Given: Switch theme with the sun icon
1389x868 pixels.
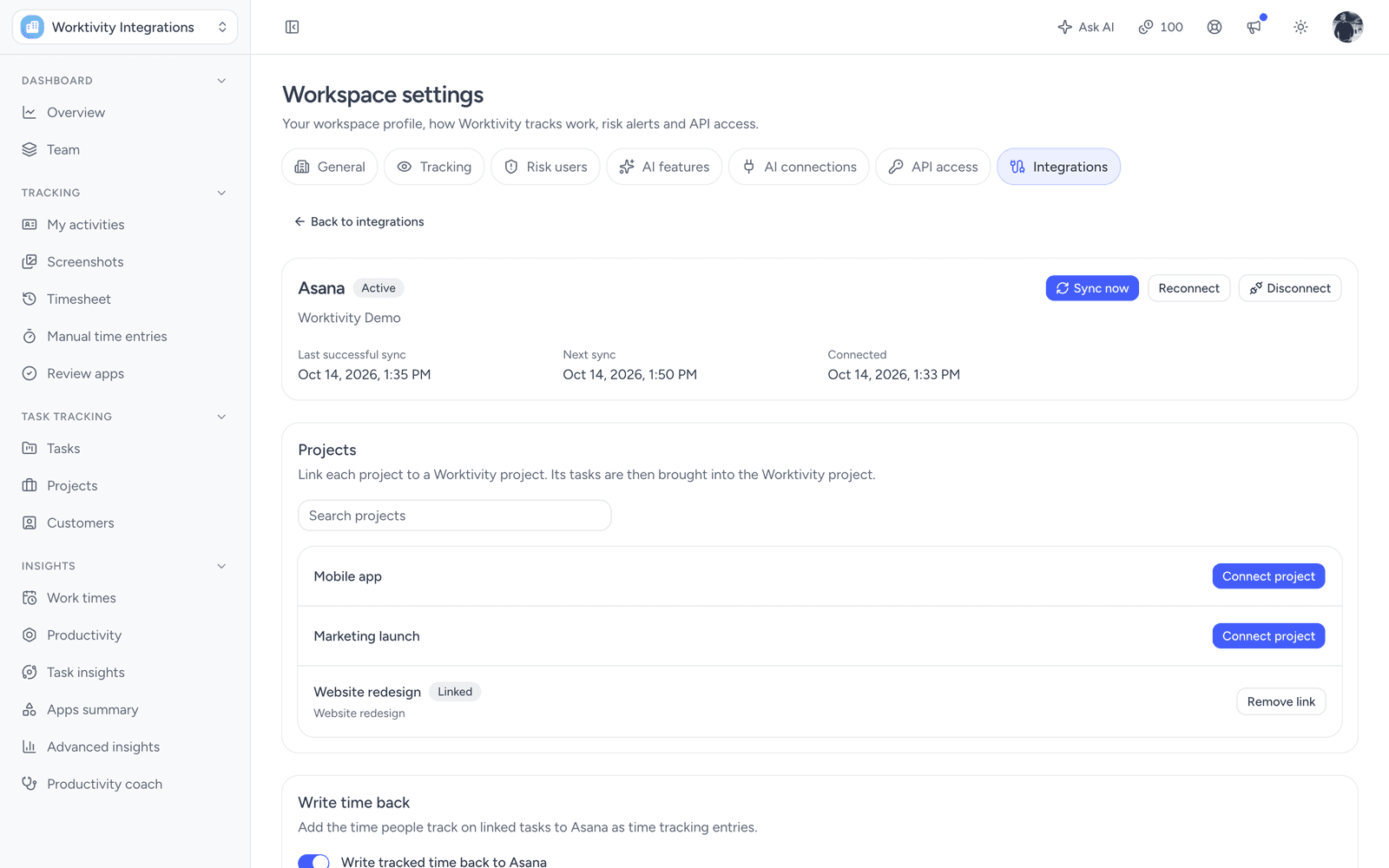Looking at the screenshot, I should (x=1300, y=27).
